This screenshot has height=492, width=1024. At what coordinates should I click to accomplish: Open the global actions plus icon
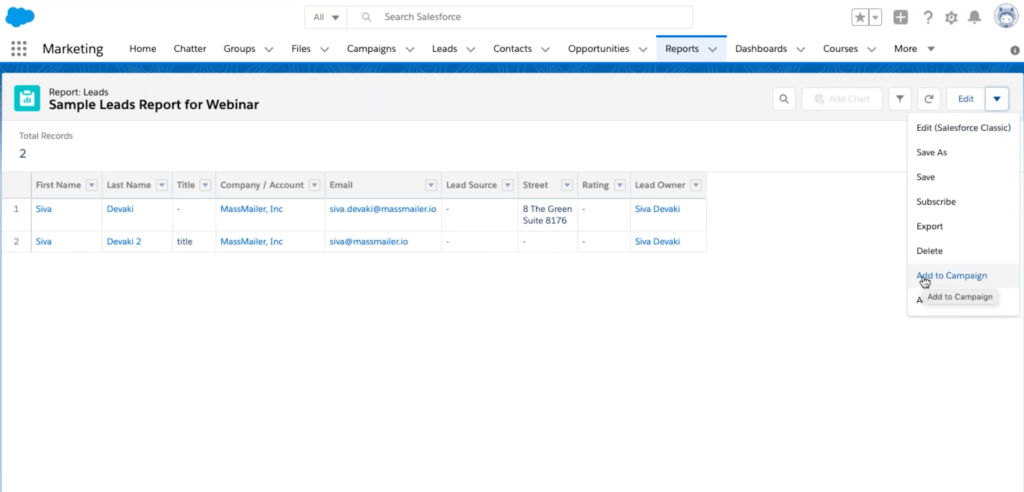click(901, 17)
